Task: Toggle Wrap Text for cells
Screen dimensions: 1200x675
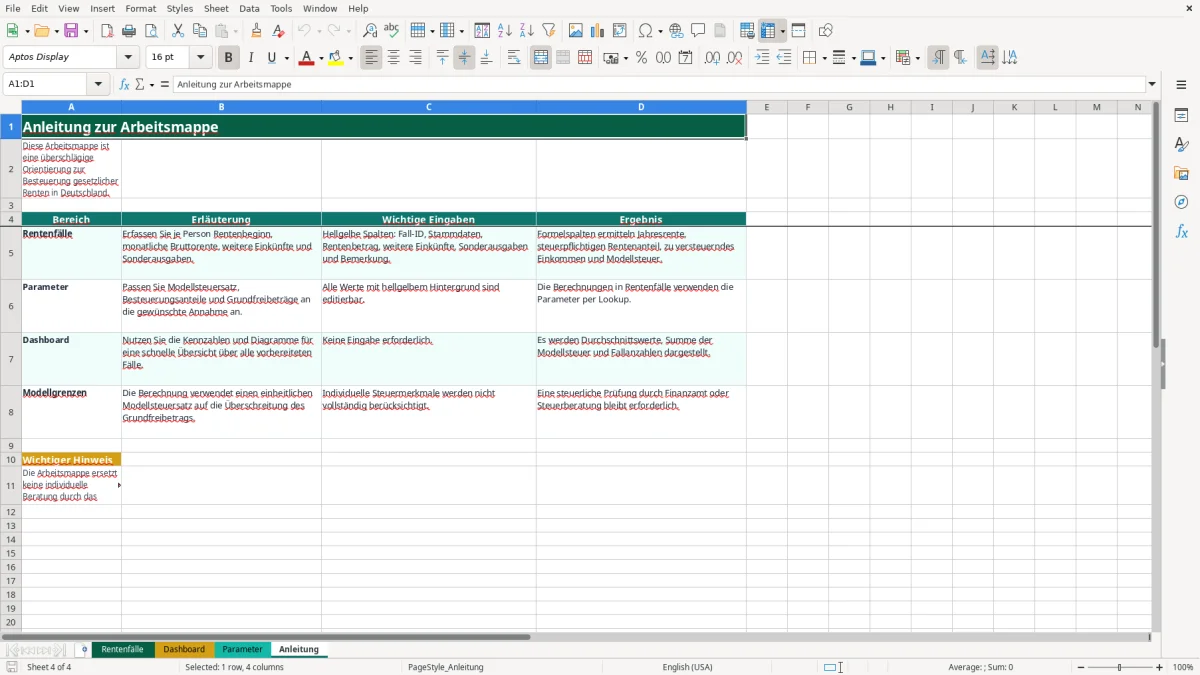Action: tap(514, 58)
